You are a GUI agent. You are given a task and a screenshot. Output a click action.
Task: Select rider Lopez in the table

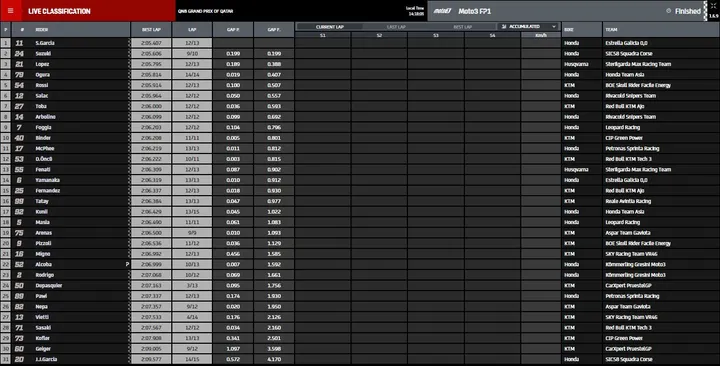[42, 64]
